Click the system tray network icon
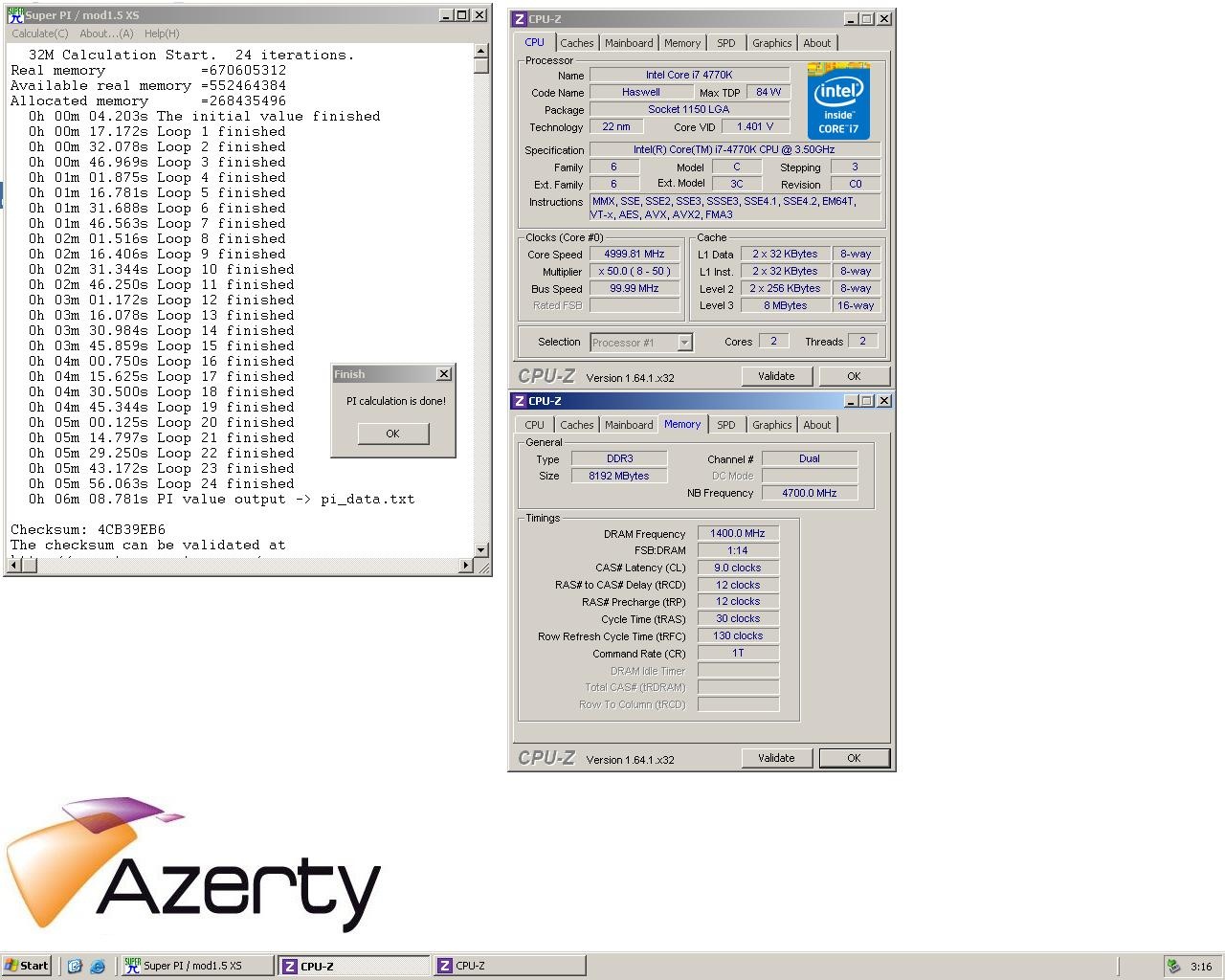Screen dimensions: 1225x980 (1172, 967)
